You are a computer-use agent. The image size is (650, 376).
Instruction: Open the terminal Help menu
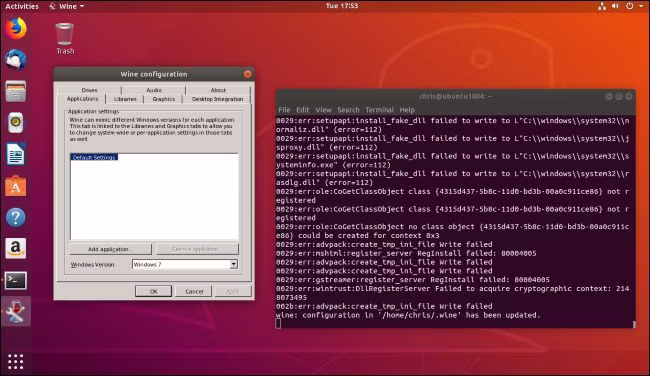tap(407, 110)
